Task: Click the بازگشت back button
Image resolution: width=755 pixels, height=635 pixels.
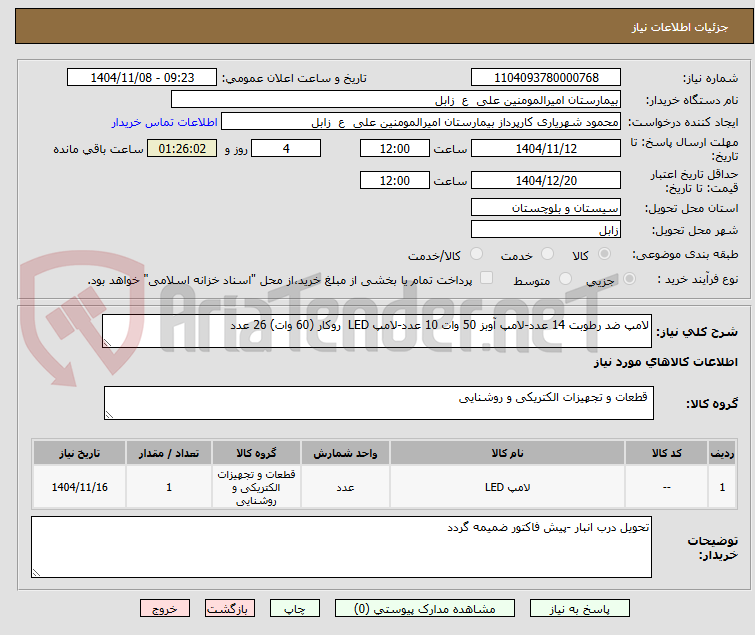Action: (230, 609)
